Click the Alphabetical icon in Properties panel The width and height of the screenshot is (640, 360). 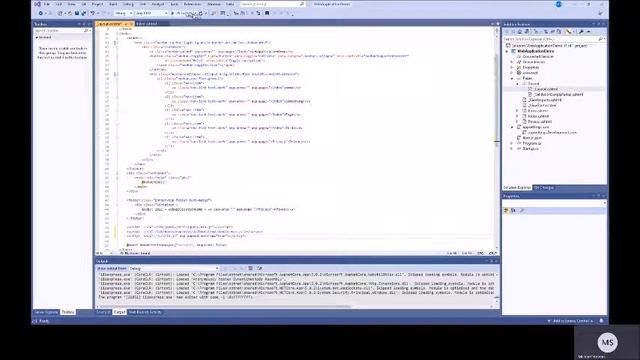[513, 211]
